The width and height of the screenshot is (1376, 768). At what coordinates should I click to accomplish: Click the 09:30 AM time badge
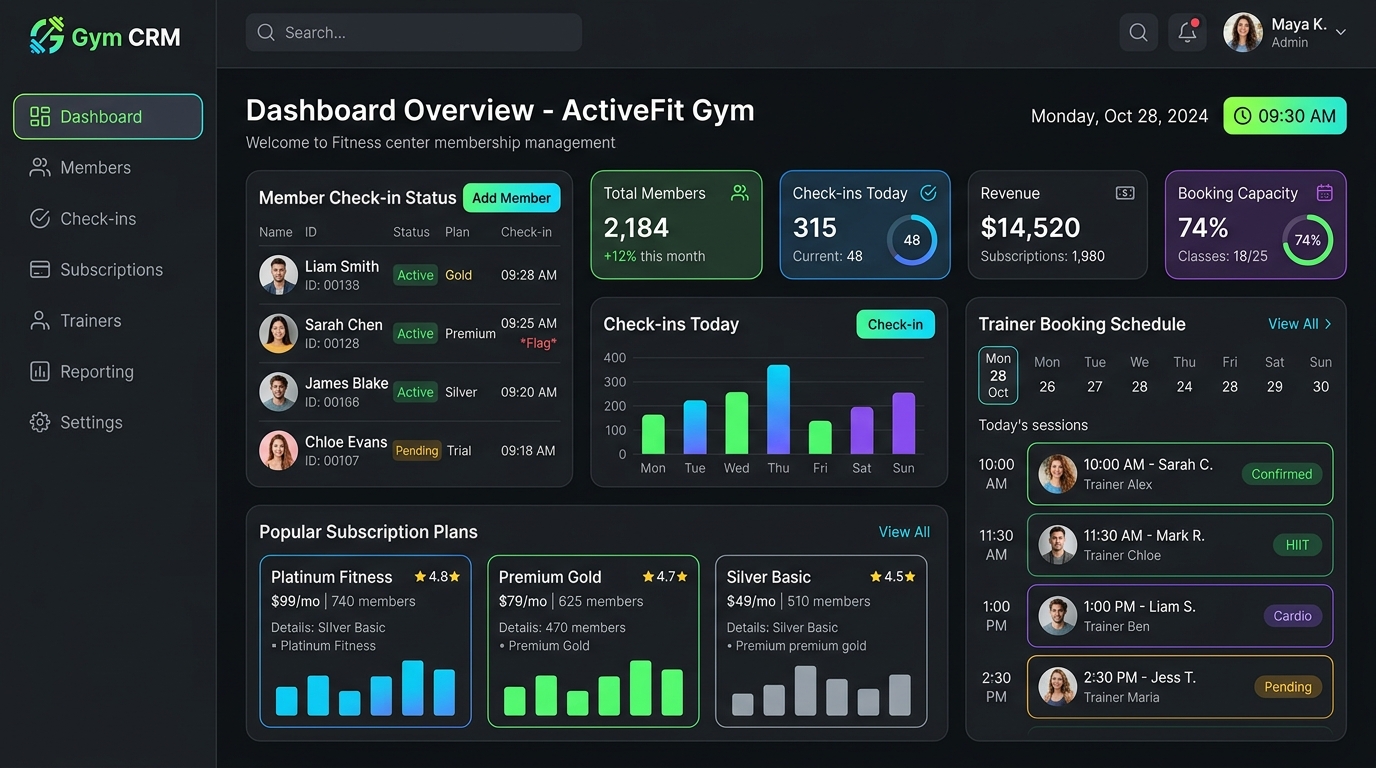1285,116
